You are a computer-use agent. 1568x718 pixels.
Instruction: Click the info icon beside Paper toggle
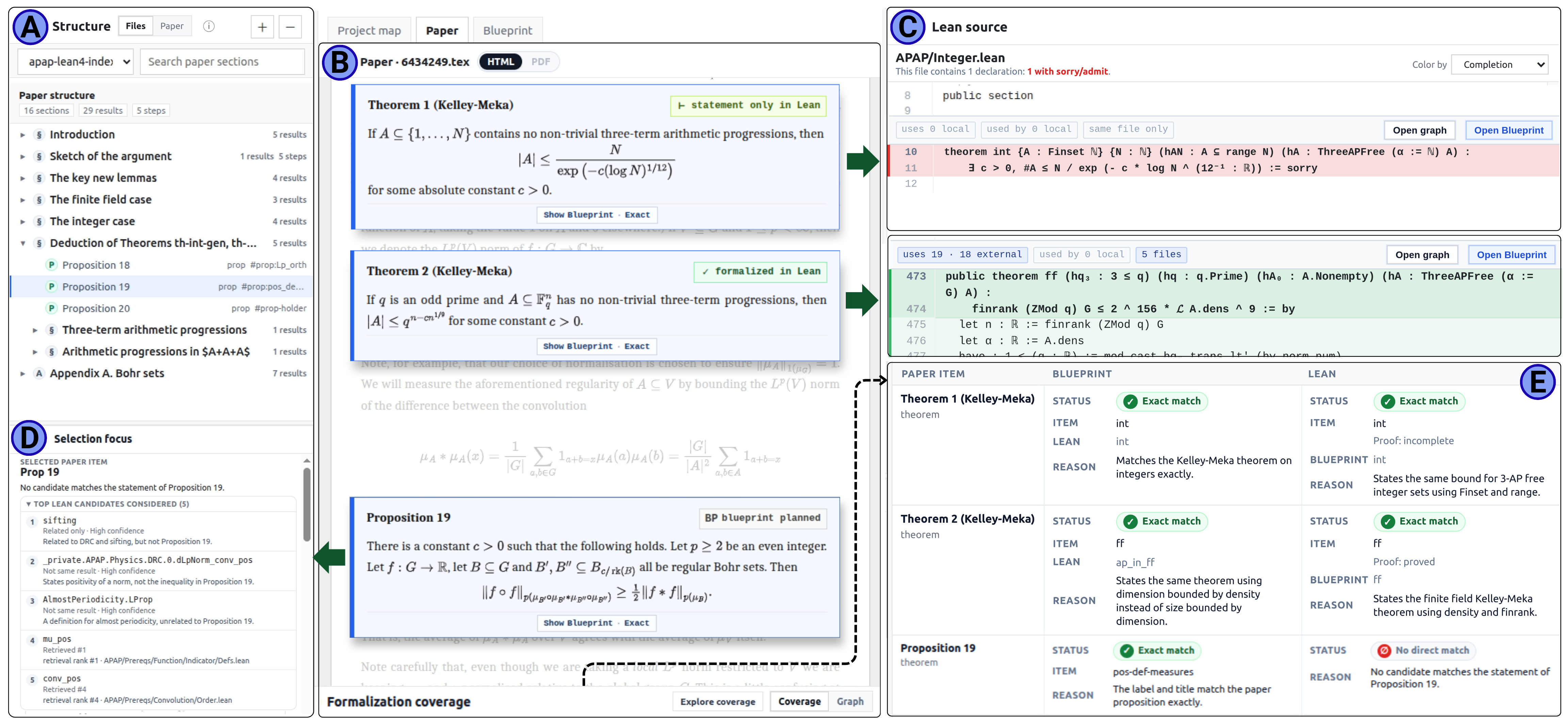[x=209, y=26]
